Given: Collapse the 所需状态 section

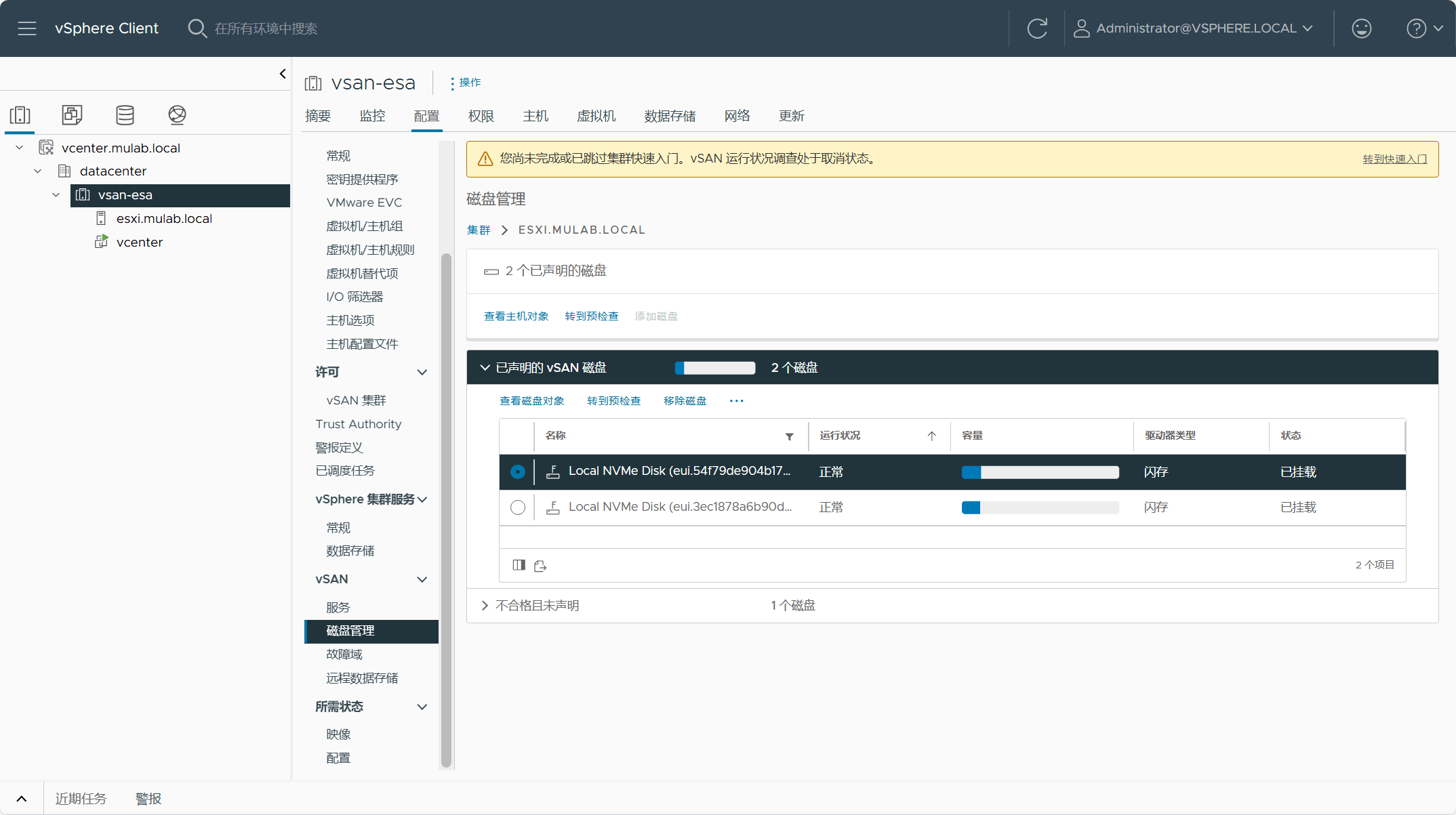Looking at the screenshot, I should (422, 707).
